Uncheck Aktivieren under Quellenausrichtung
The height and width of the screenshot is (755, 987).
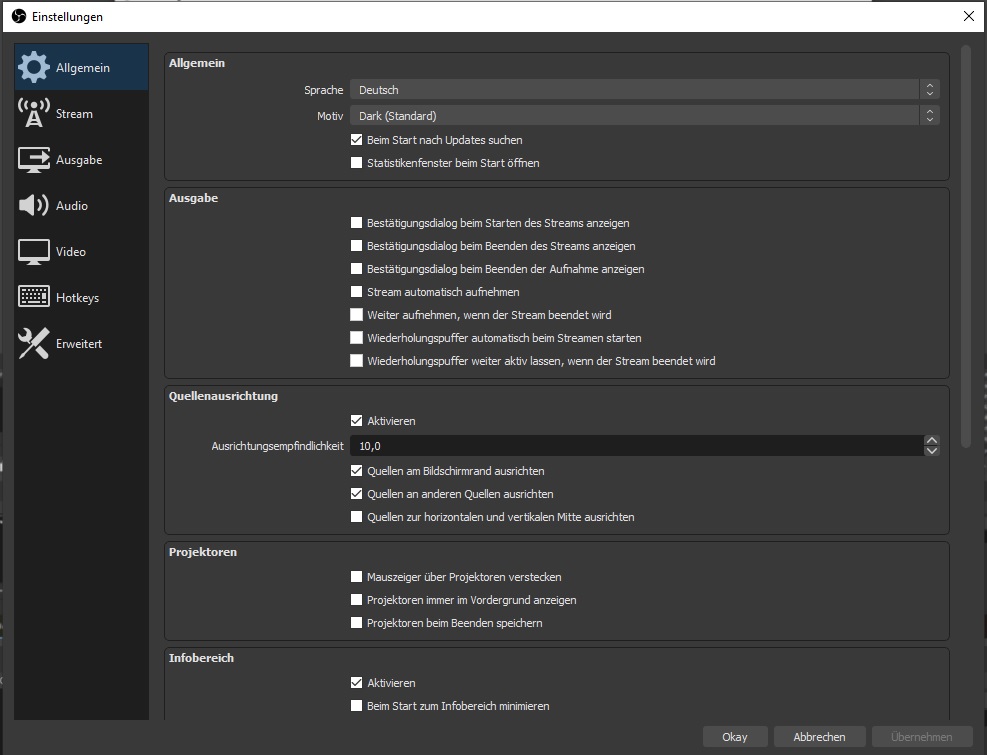pos(356,421)
